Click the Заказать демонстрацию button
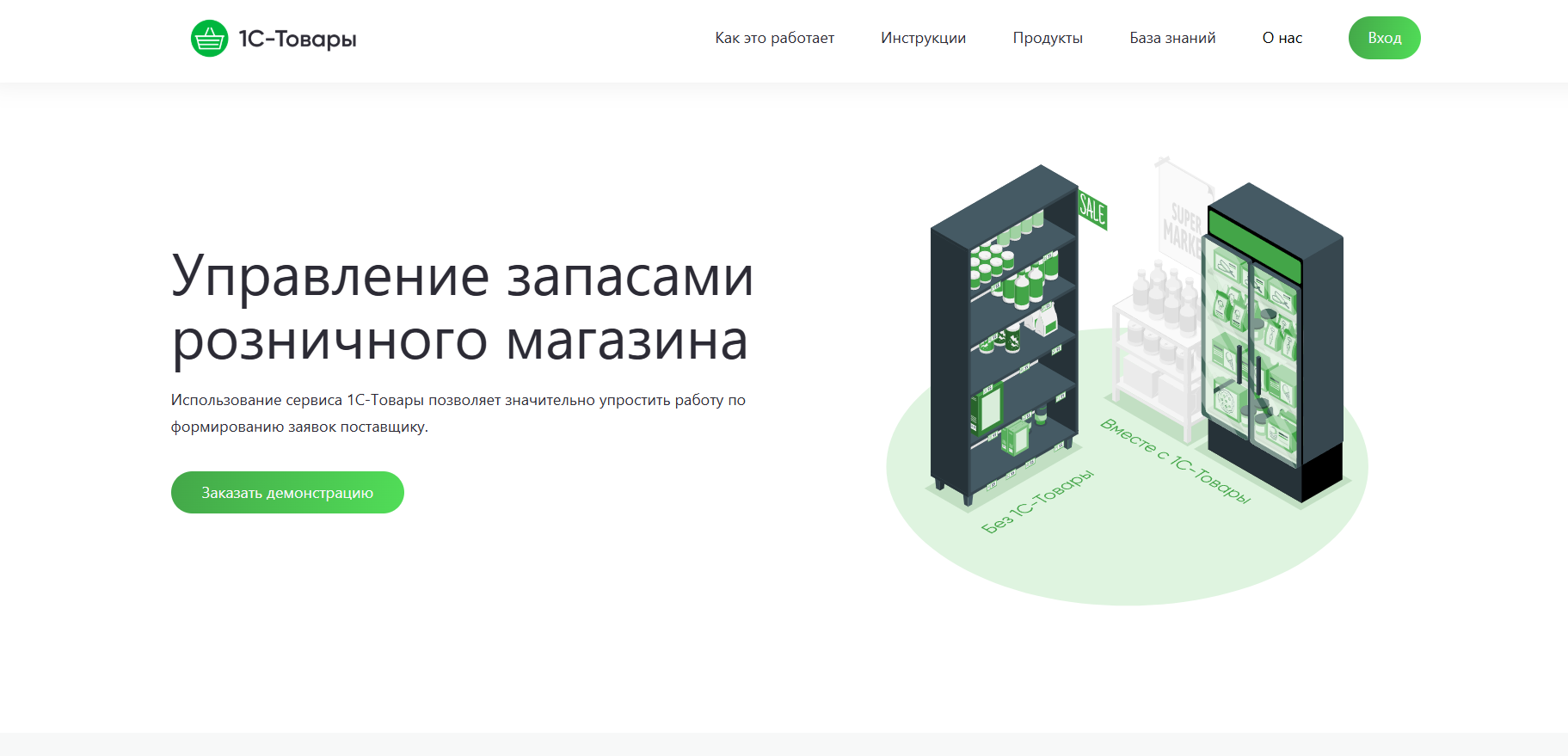This screenshot has height=756, width=1568. click(287, 493)
